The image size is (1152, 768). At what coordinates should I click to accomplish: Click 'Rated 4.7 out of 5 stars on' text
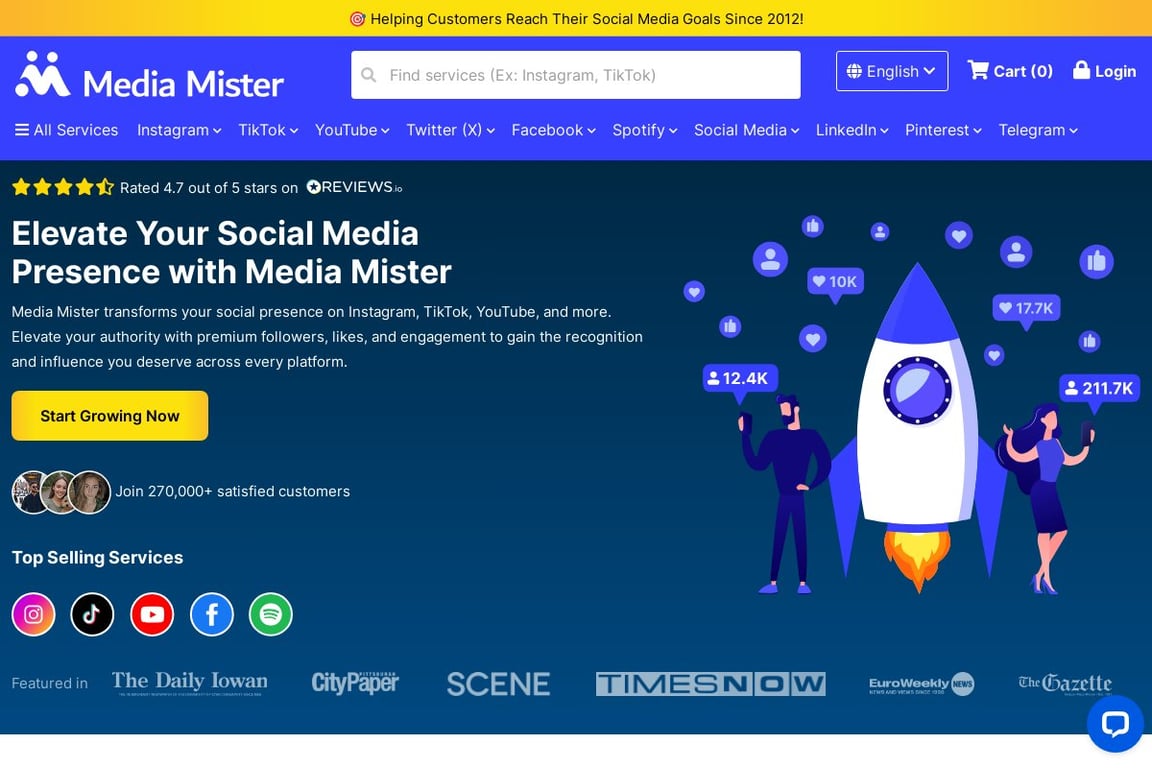[209, 187]
